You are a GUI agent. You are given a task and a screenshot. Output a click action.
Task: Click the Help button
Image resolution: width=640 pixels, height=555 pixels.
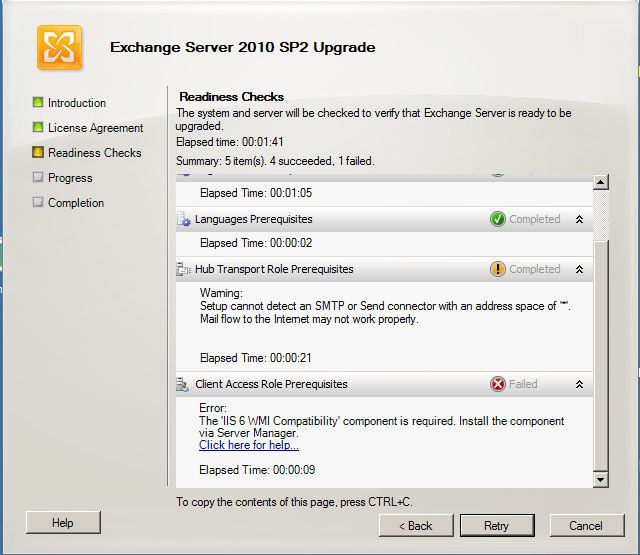[63, 523]
